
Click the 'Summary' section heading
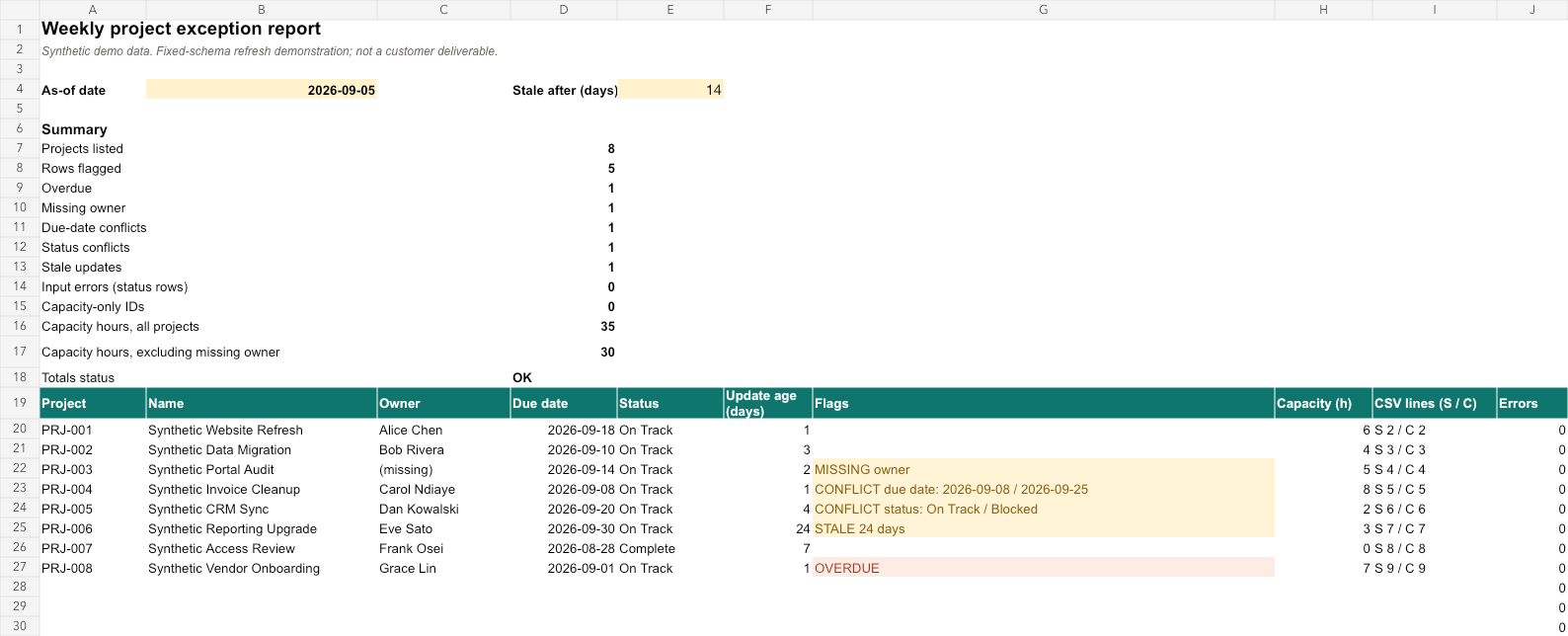tap(74, 129)
